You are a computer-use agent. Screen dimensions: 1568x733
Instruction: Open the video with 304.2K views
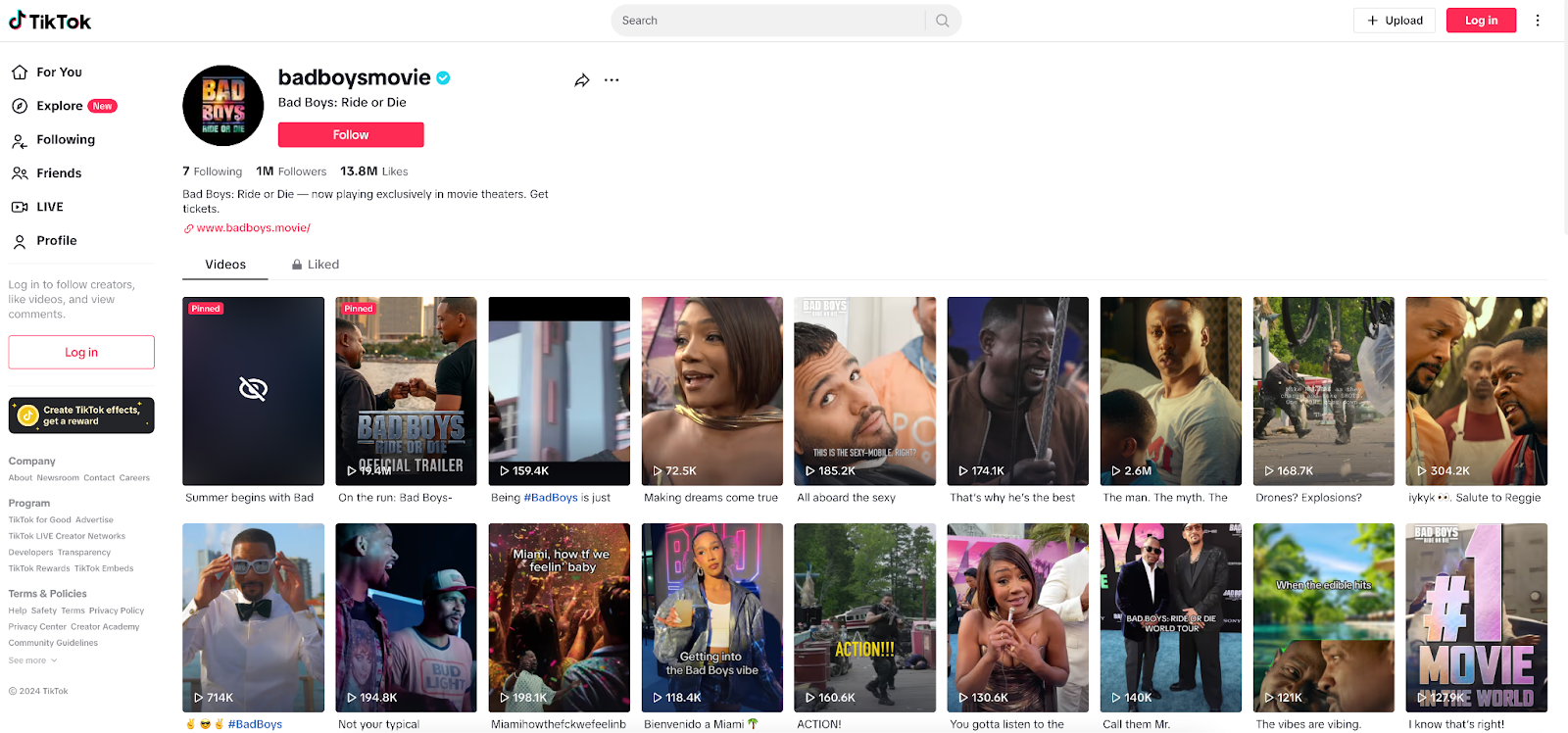pyautogui.click(x=1476, y=391)
